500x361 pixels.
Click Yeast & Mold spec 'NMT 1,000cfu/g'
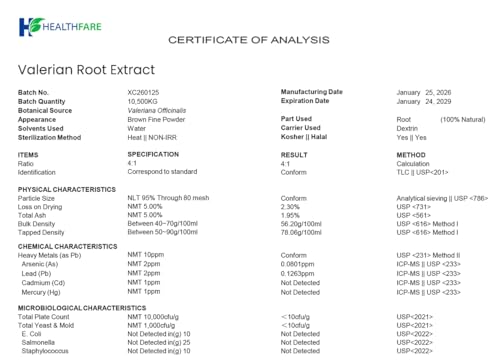(x=151, y=325)
